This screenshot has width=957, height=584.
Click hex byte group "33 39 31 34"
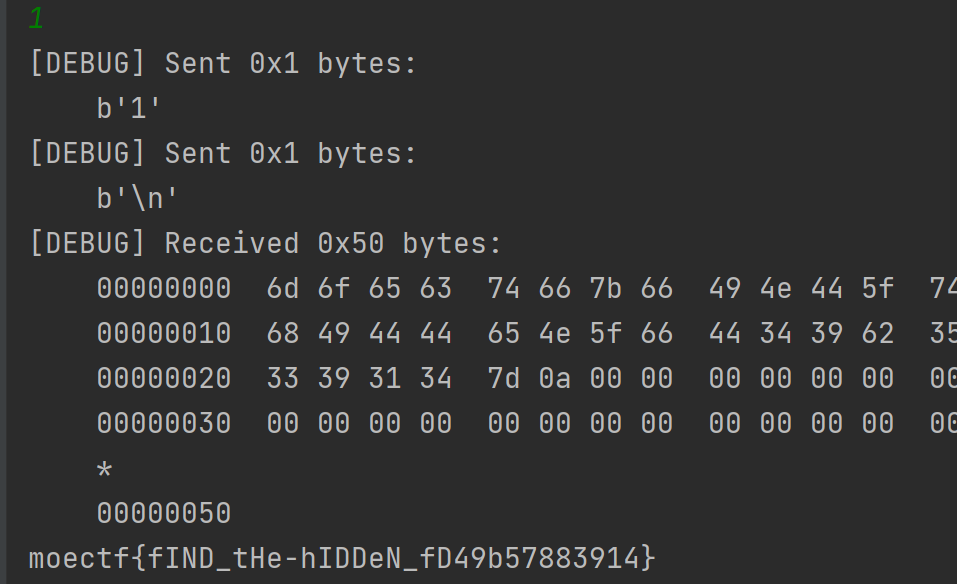click(359, 378)
